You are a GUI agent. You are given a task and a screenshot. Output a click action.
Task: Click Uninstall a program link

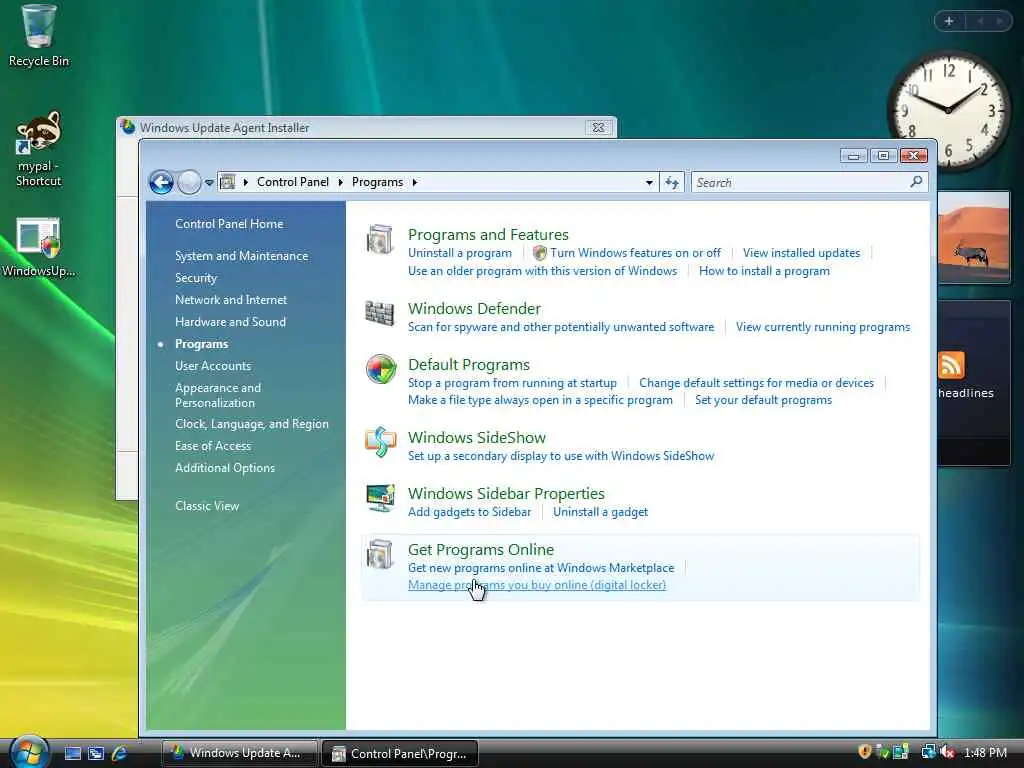pyautogui.click(x=460, y=253)
